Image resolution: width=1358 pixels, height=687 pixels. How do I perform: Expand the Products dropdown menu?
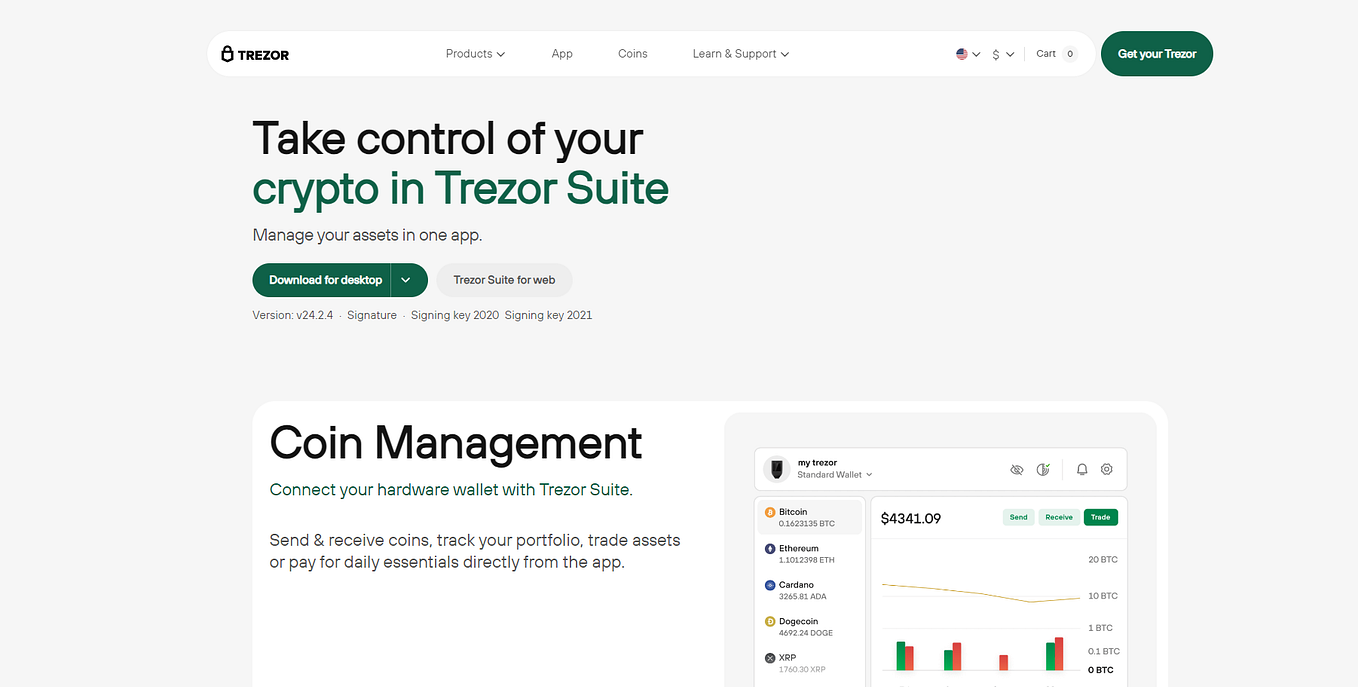[474, 53]
